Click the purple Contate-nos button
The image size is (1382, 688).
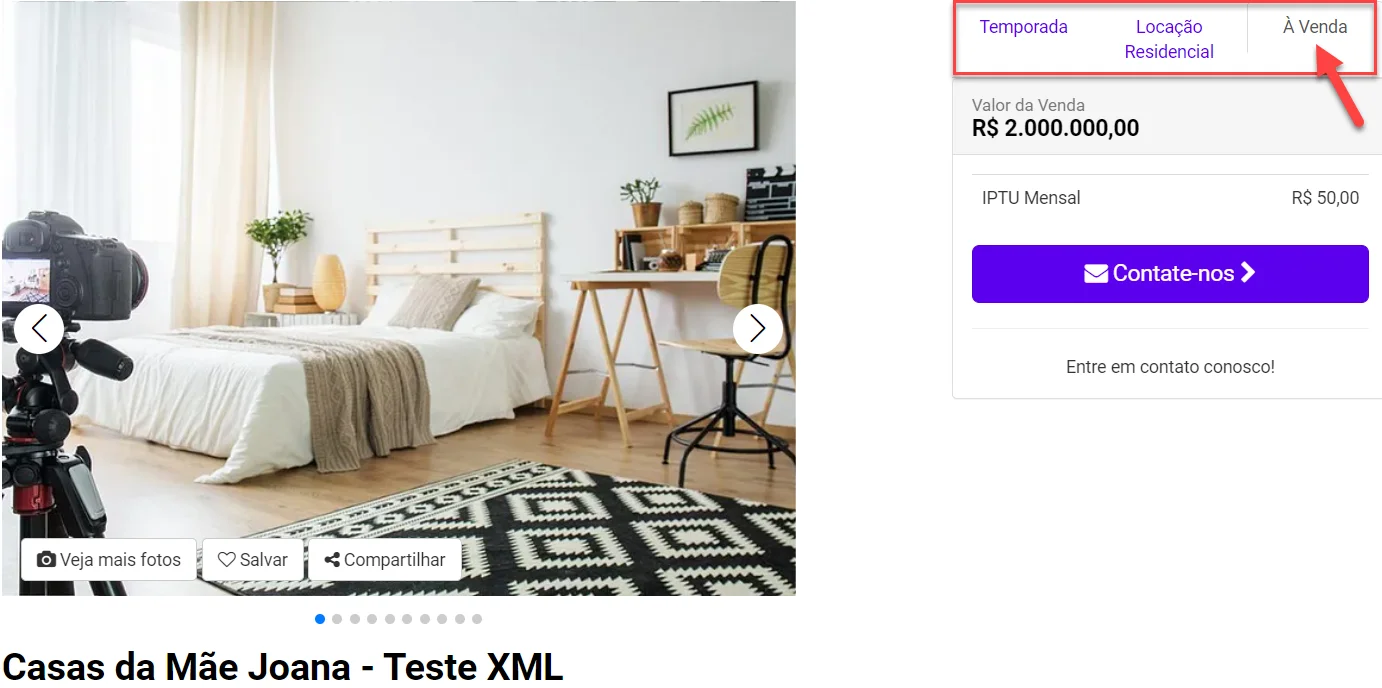tap(1170, 274)
